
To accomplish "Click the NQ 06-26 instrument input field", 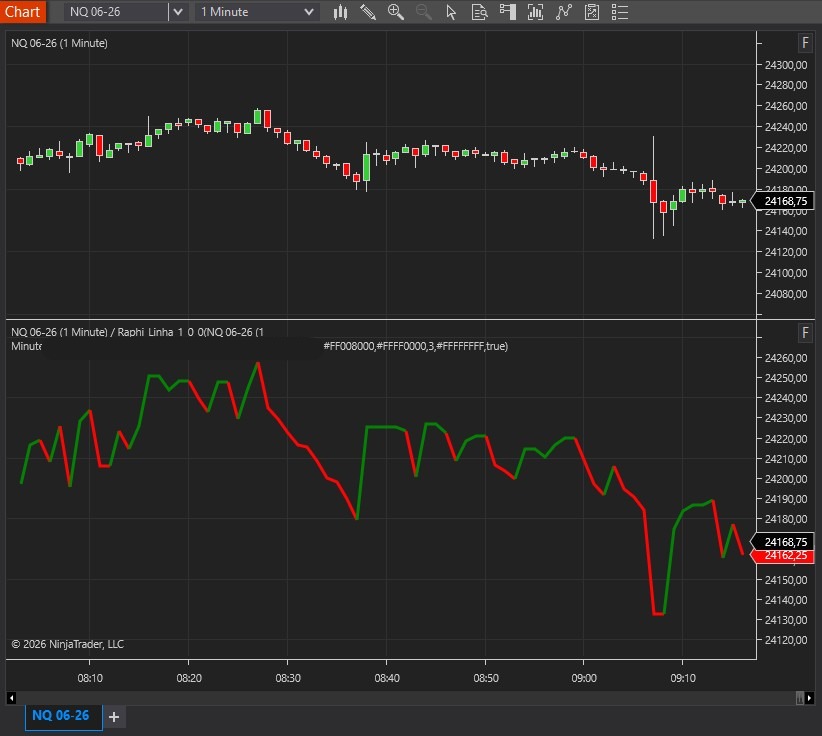I will (x=115, y=12).
